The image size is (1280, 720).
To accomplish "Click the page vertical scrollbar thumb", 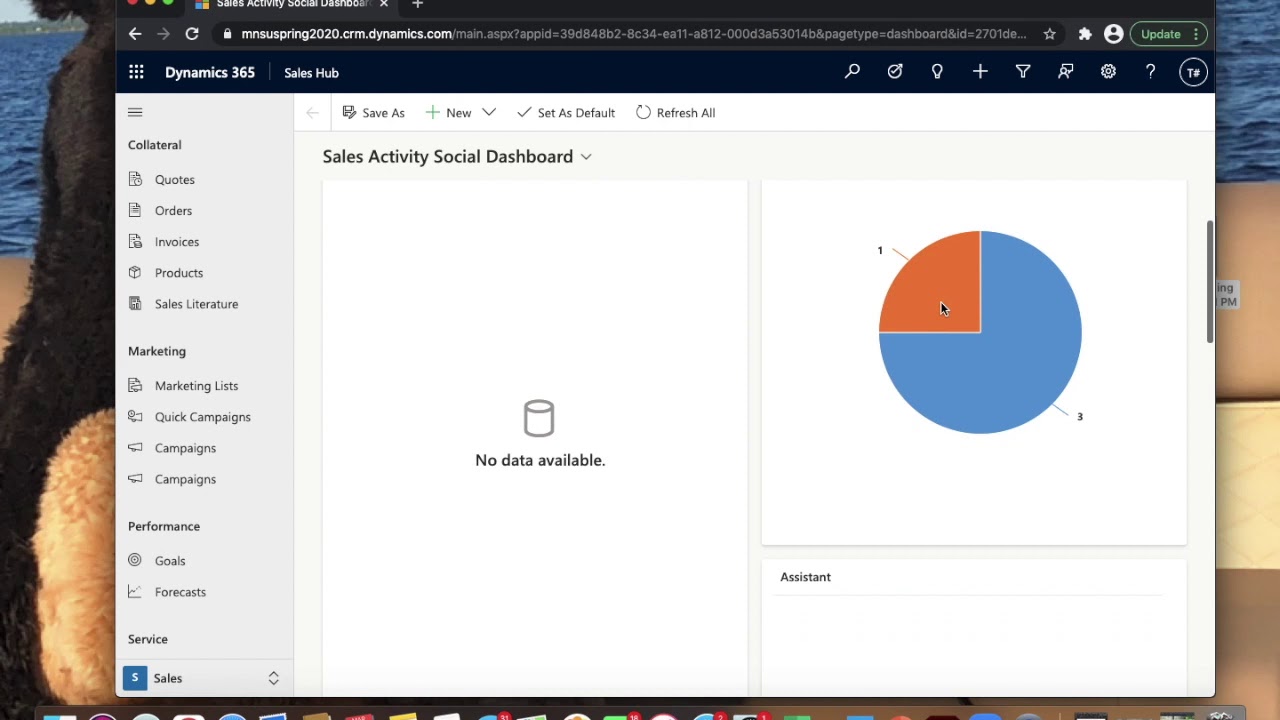I will [x=1209, y=282].
